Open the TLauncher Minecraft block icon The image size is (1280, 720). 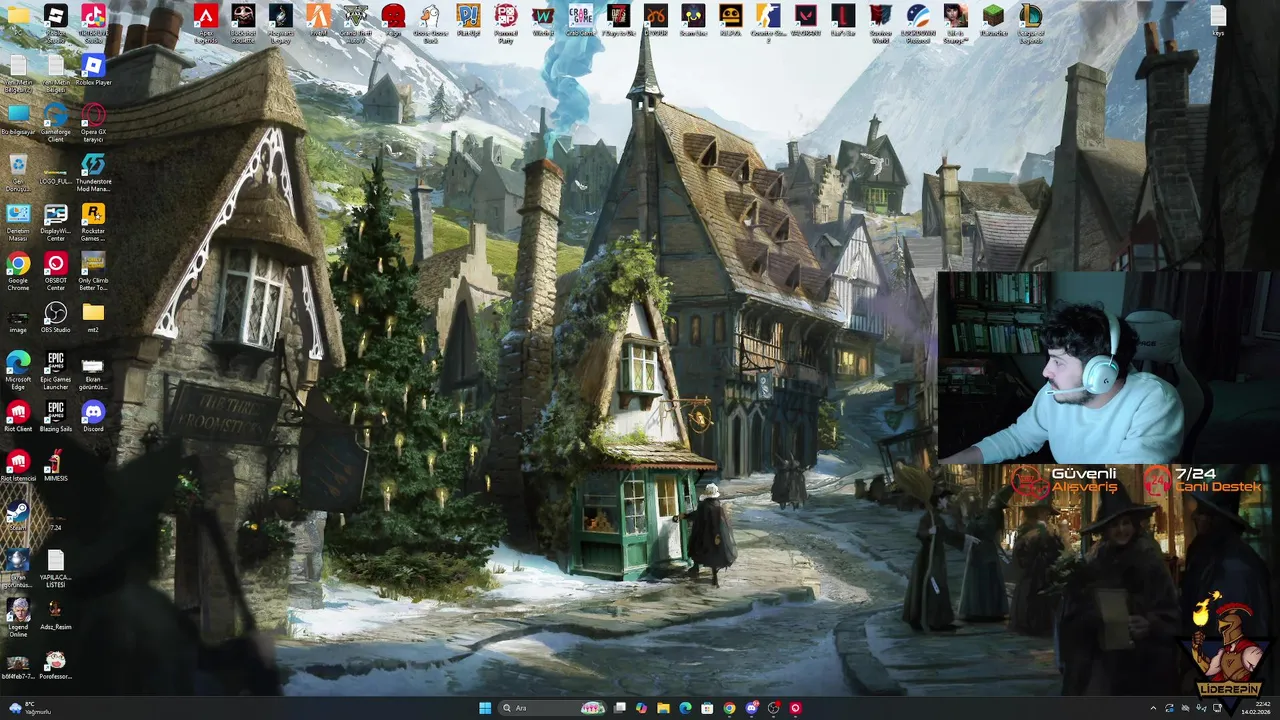click(993, 18)
